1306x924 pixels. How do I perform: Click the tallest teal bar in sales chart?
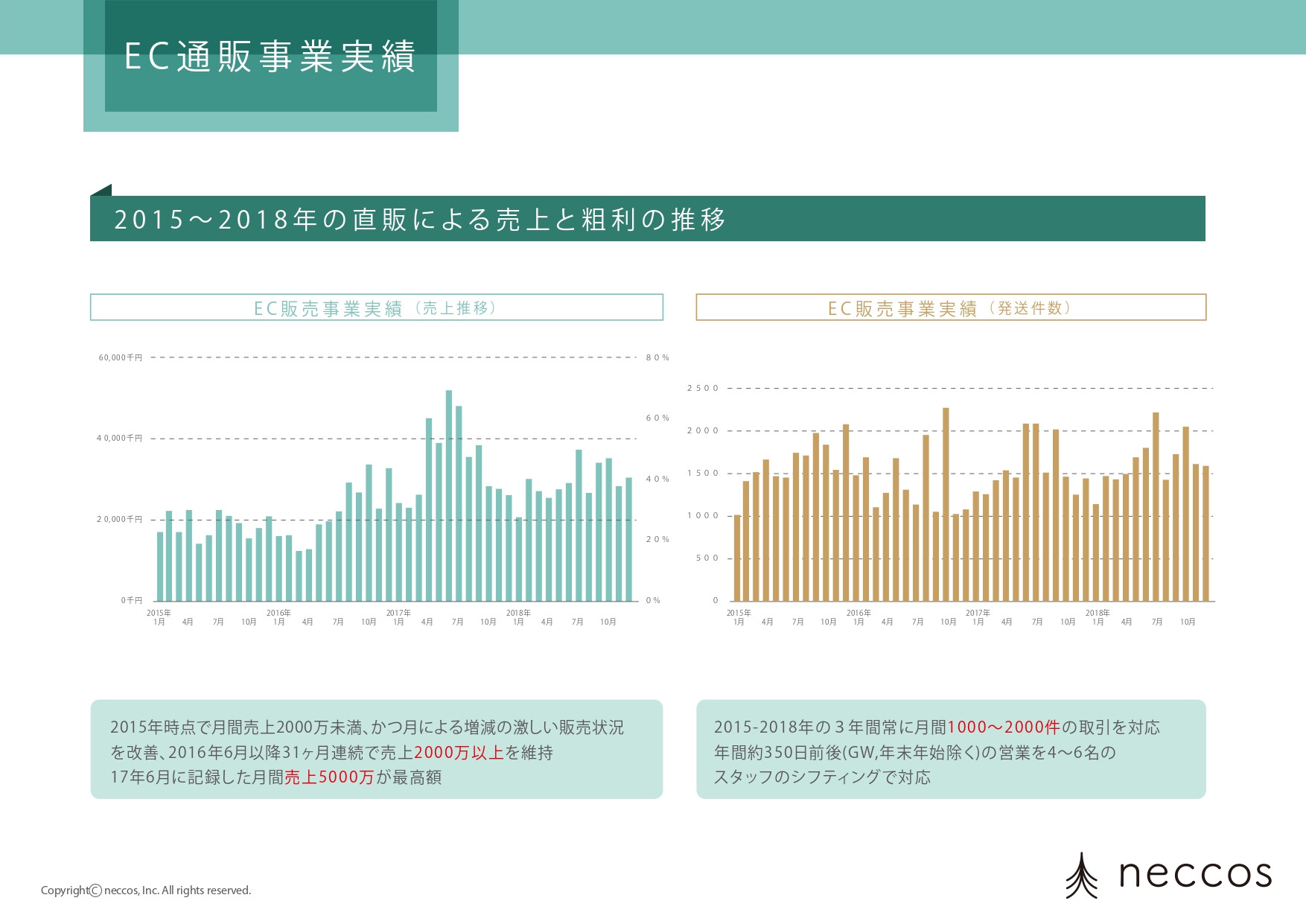(448, 495)
